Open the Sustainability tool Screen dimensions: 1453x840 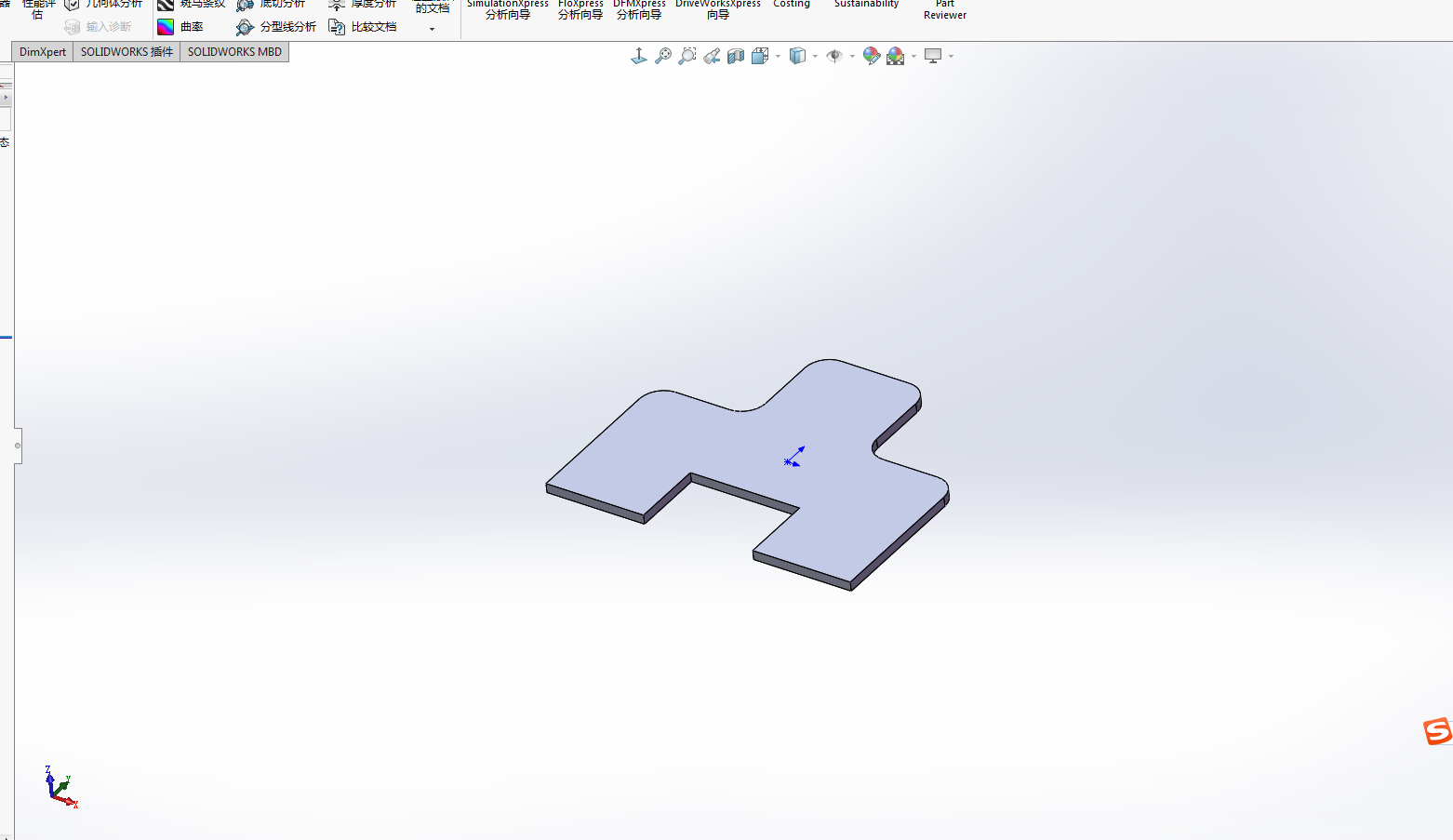(x=867, y=5)
